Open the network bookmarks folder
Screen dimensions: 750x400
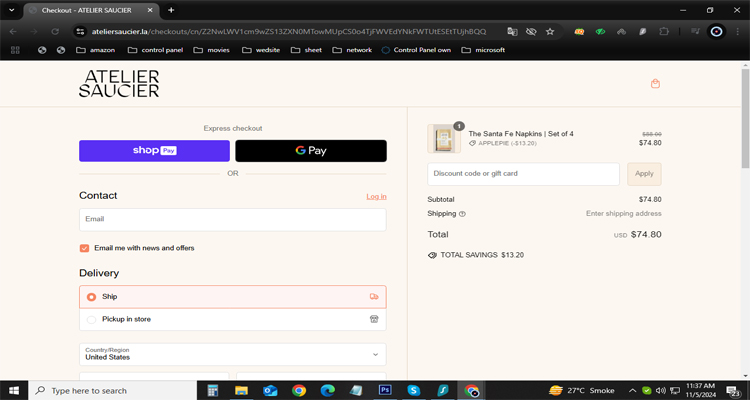[352, 50]
